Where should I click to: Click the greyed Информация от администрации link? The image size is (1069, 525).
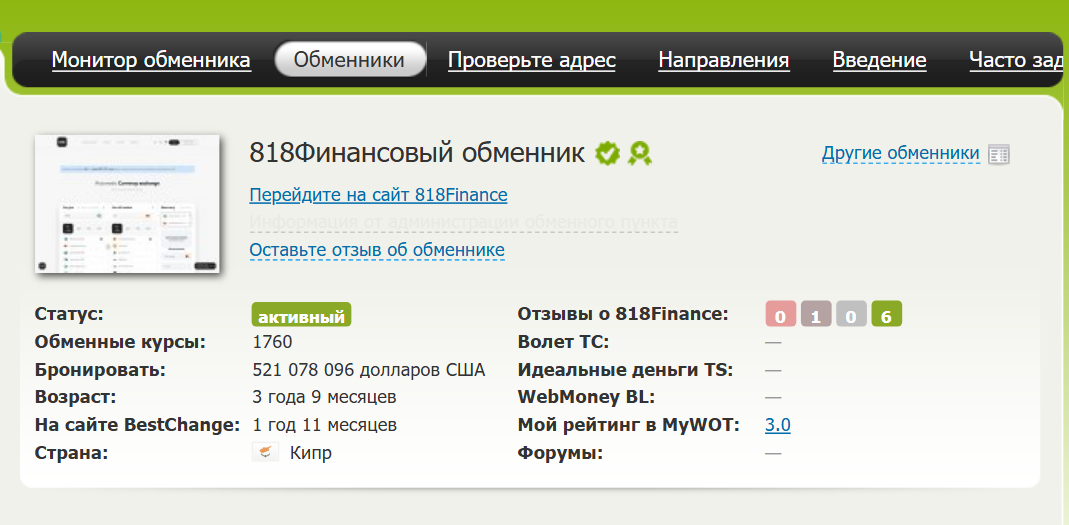click(x=464, y=222)
